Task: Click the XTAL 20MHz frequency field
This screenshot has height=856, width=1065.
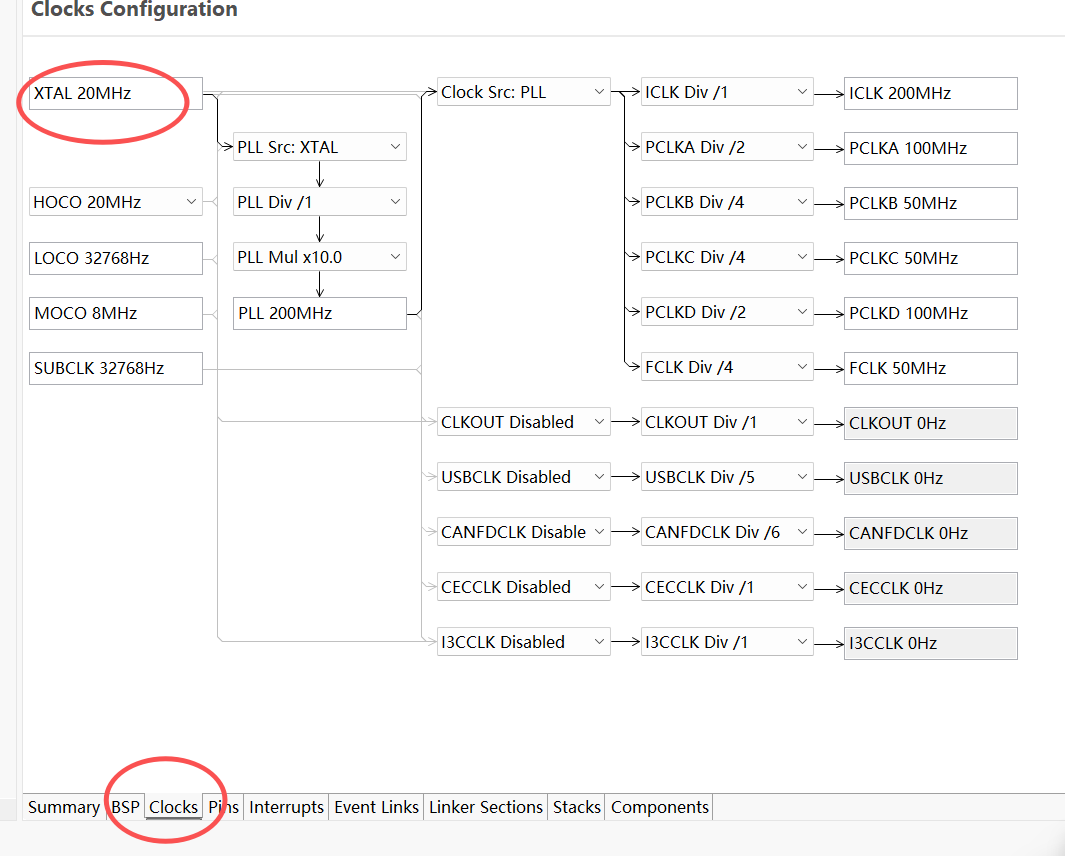Action: coord(115,93)
